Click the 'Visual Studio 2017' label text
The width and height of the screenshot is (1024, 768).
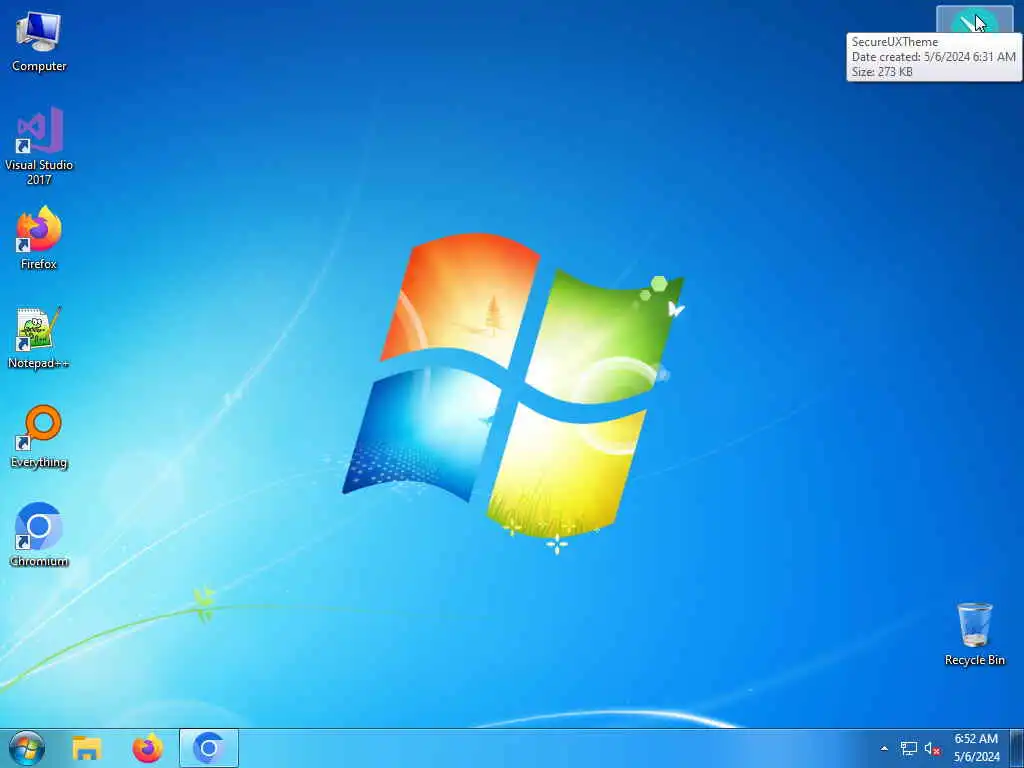(39, 172)
